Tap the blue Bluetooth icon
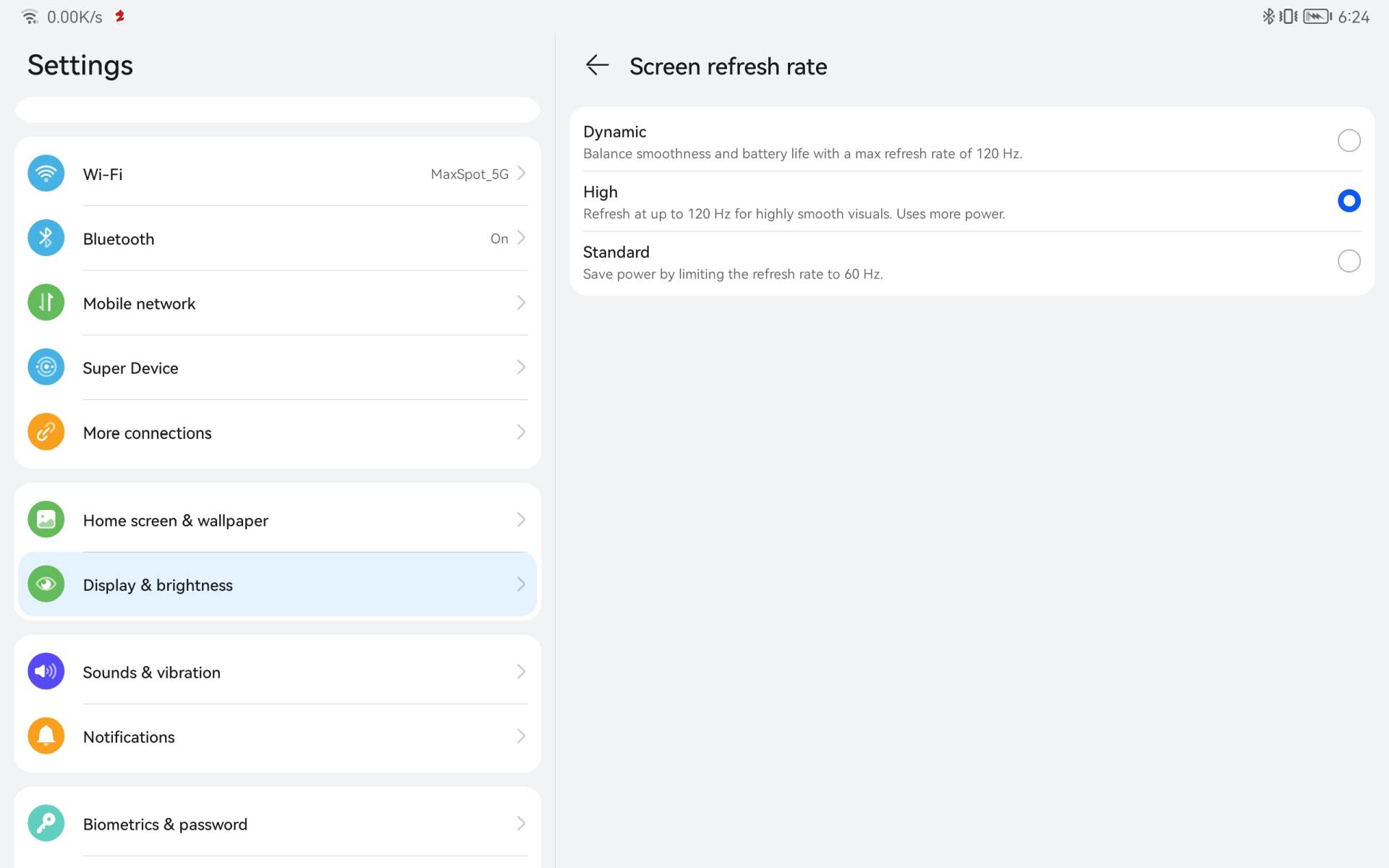This screenshot has width=1389, height=868. pyautogui.click(x=46, y=238)
